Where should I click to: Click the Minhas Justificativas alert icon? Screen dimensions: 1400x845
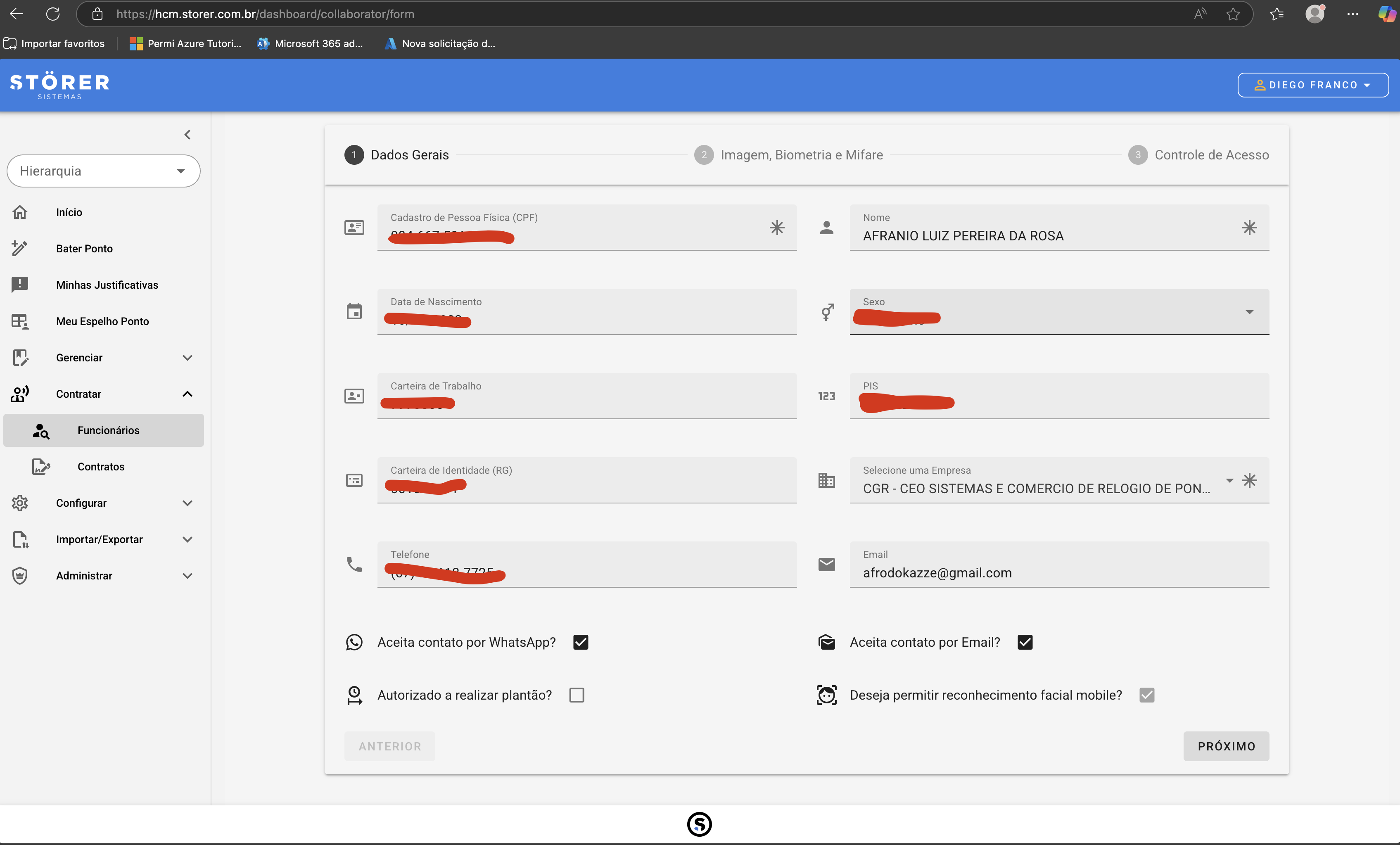pos(20,285)
